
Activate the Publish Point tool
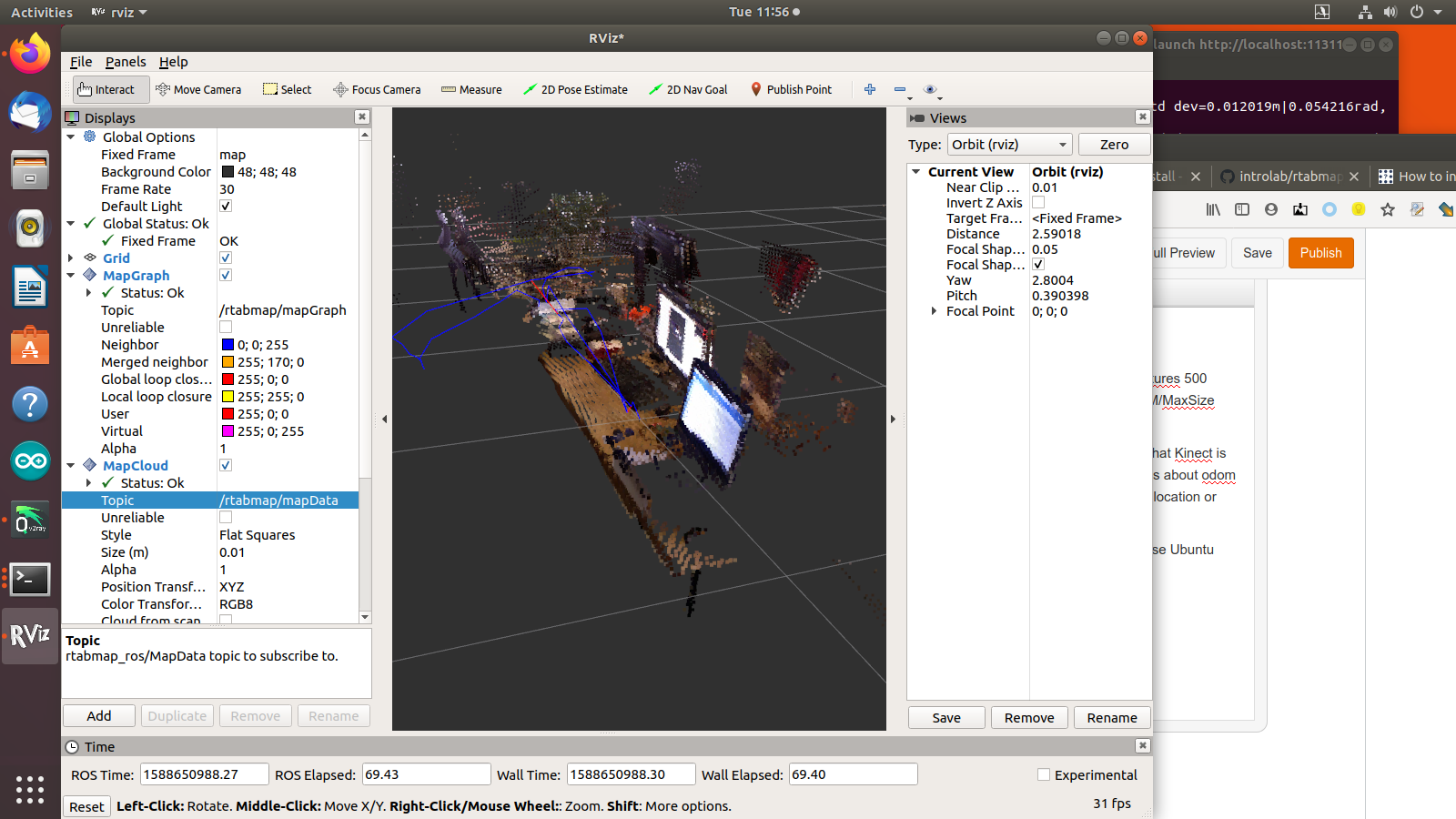pos(791,89)
